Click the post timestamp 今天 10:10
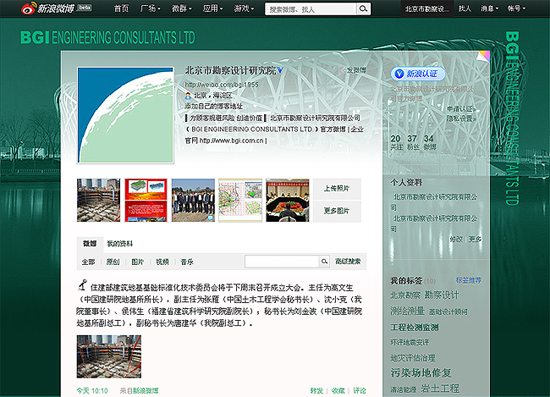550x397 pixels. (92, 390)
